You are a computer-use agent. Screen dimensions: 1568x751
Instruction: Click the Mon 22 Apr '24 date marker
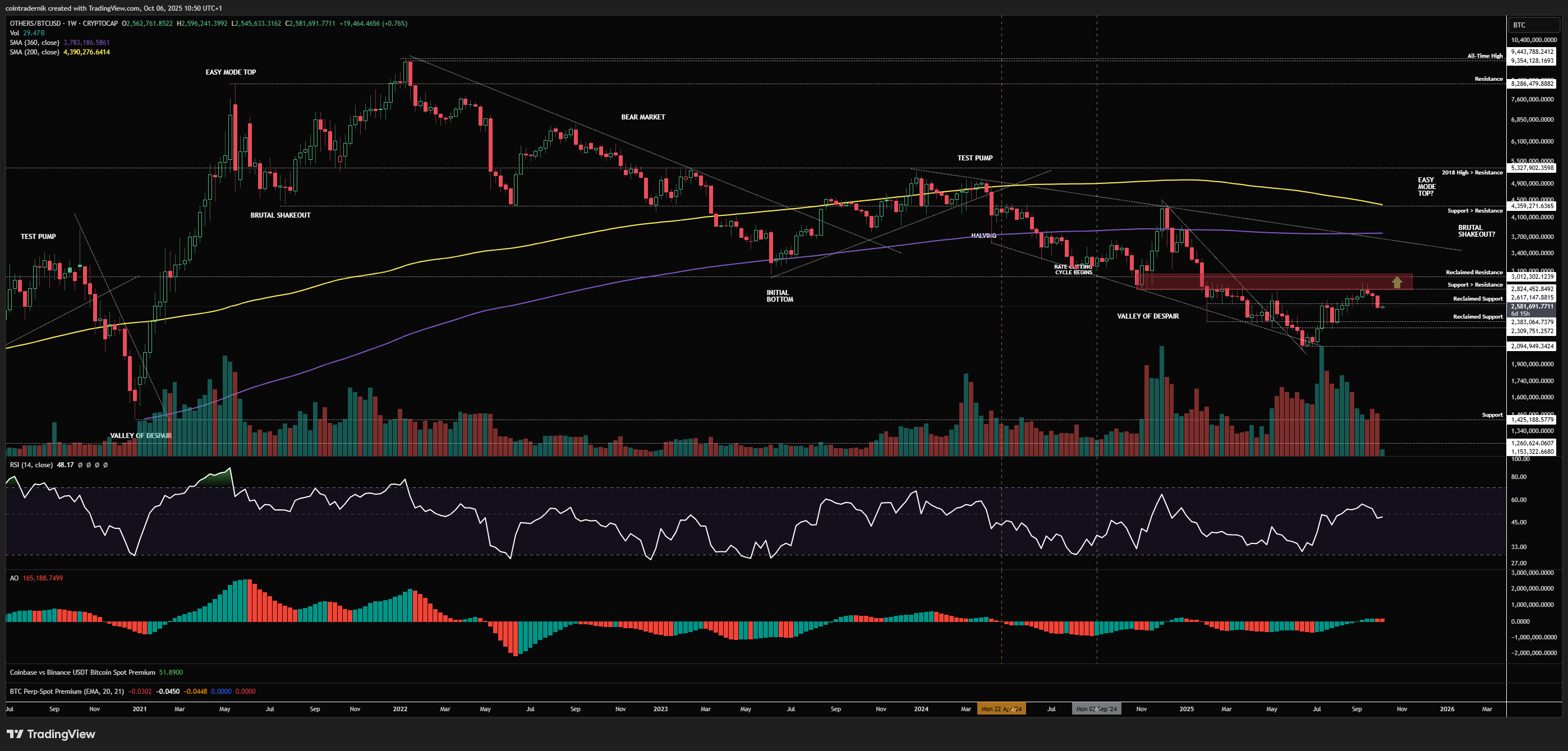click(1001, 709)
